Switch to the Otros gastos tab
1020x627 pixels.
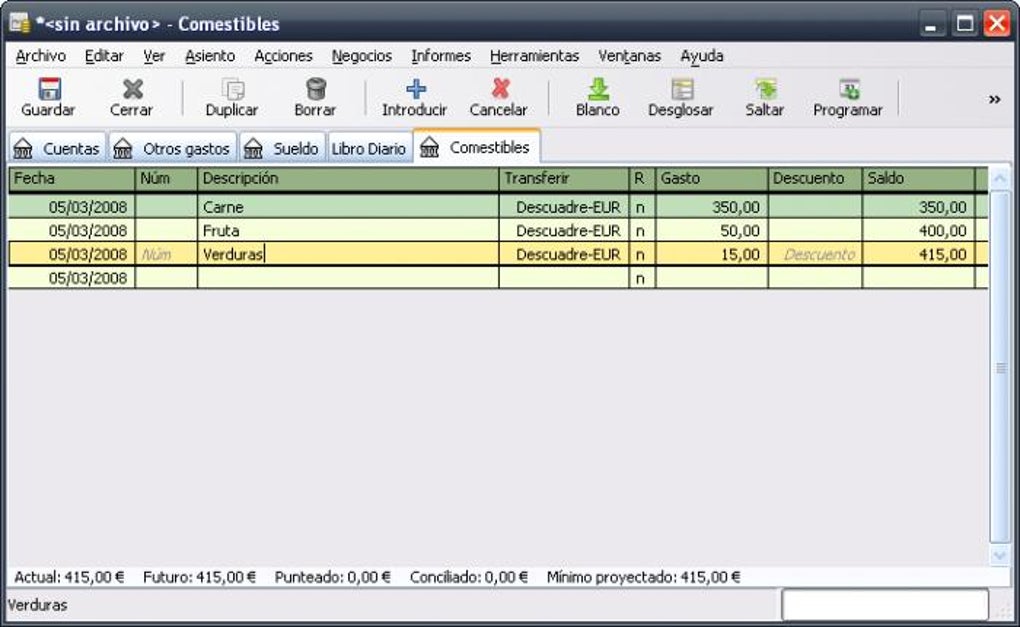pyautogui.click(x=172, y=148)
